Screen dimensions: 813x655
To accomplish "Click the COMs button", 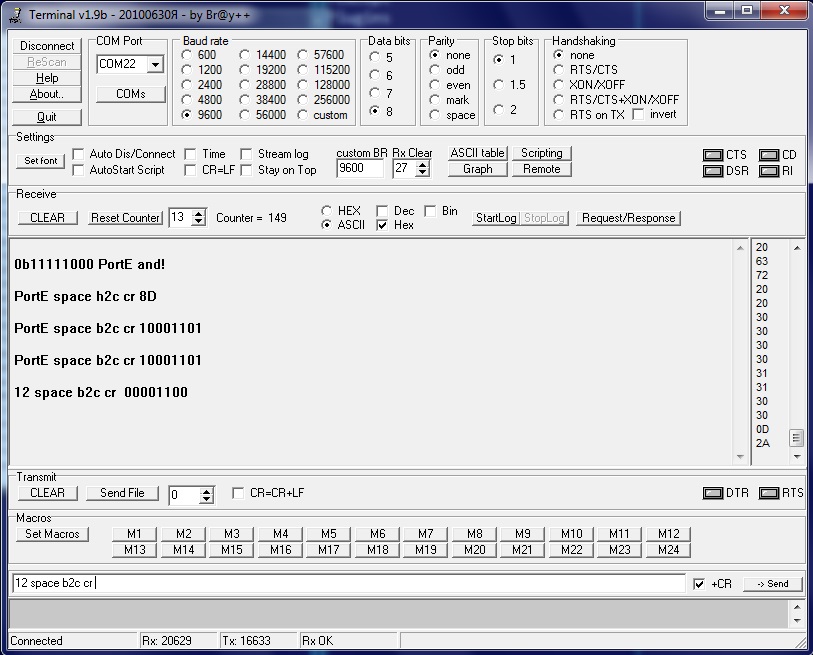I will click(x=131, y=94).
